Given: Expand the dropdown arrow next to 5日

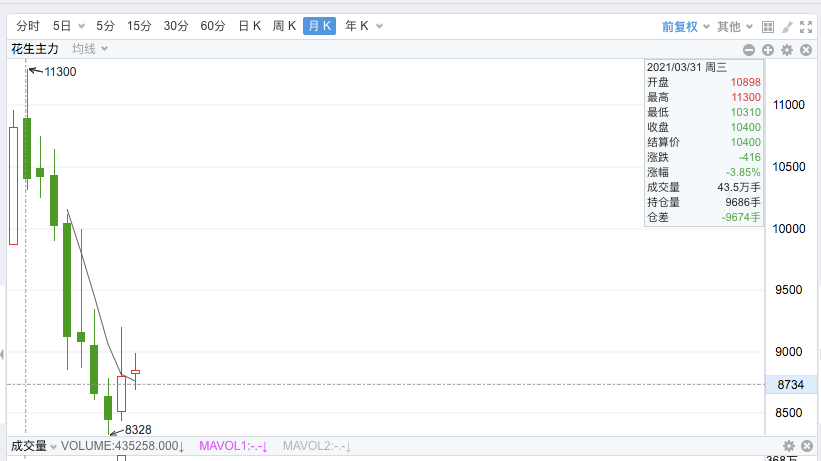Looking at the screenshot, I should (81, 26).
